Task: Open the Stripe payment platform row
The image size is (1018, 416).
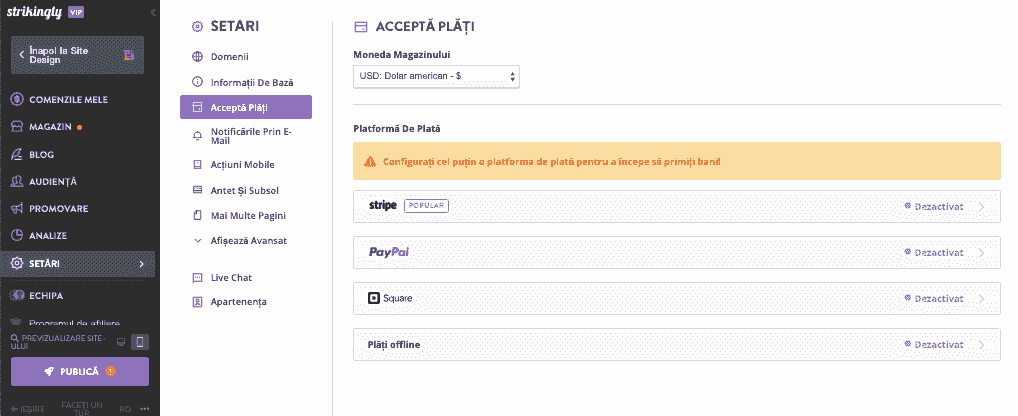Action: pyautogui.click(x=677, y=206)
